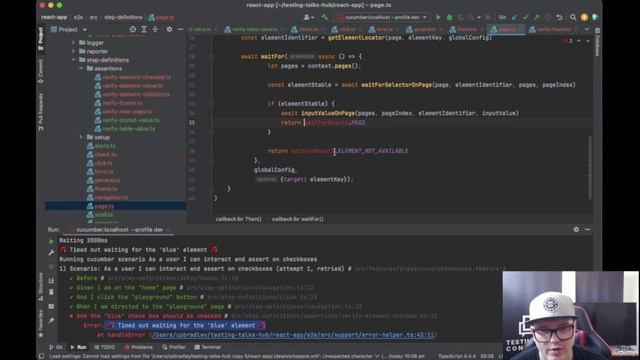Click the wrench icon in Run panel
The image size is (640, 360).
pyautogui.click(x=51, y=253)
